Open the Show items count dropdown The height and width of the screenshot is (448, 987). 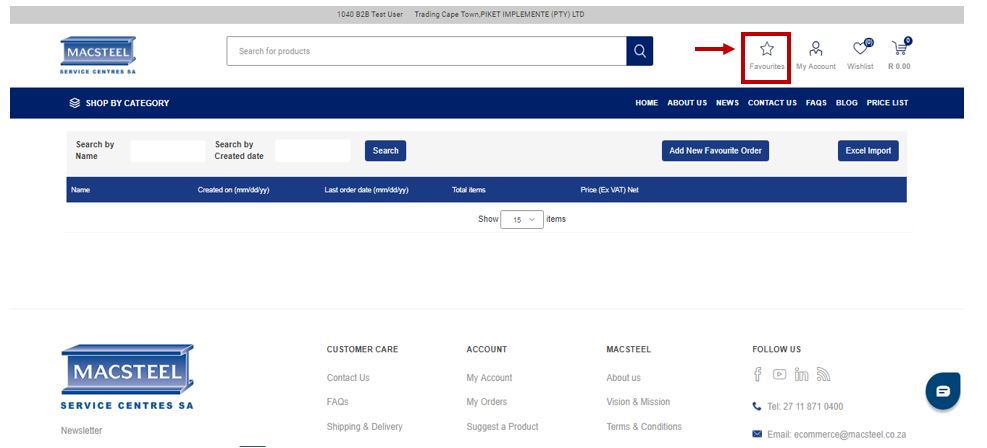coord(521,219)
